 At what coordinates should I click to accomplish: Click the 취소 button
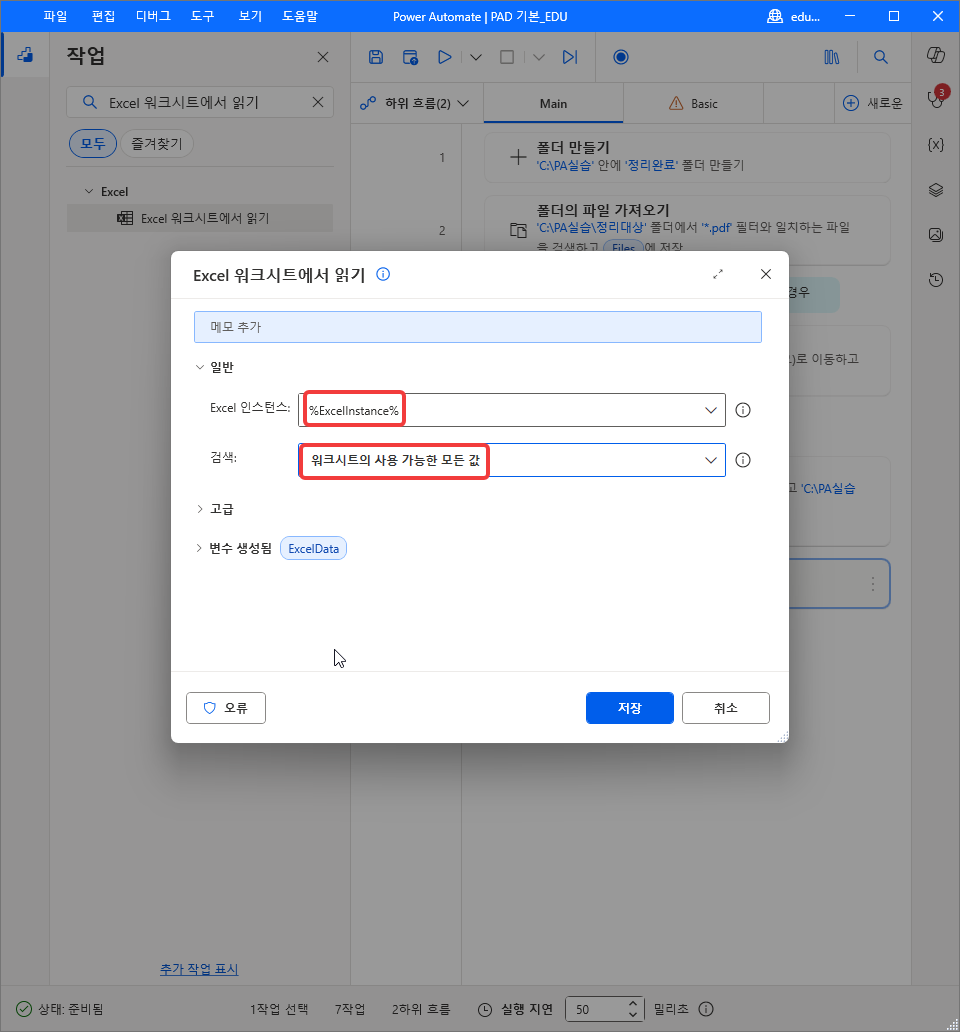[x=726, y=708]
